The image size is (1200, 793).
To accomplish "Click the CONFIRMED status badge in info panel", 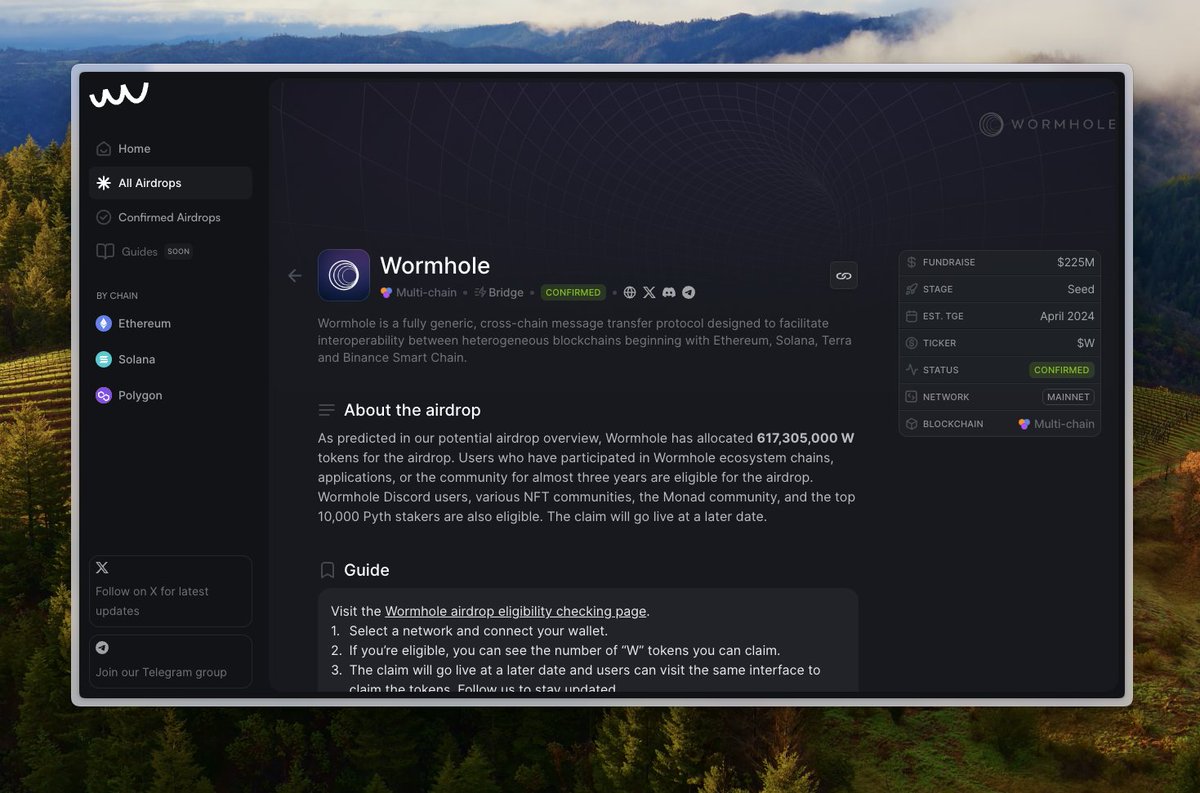I will 1062,370.
